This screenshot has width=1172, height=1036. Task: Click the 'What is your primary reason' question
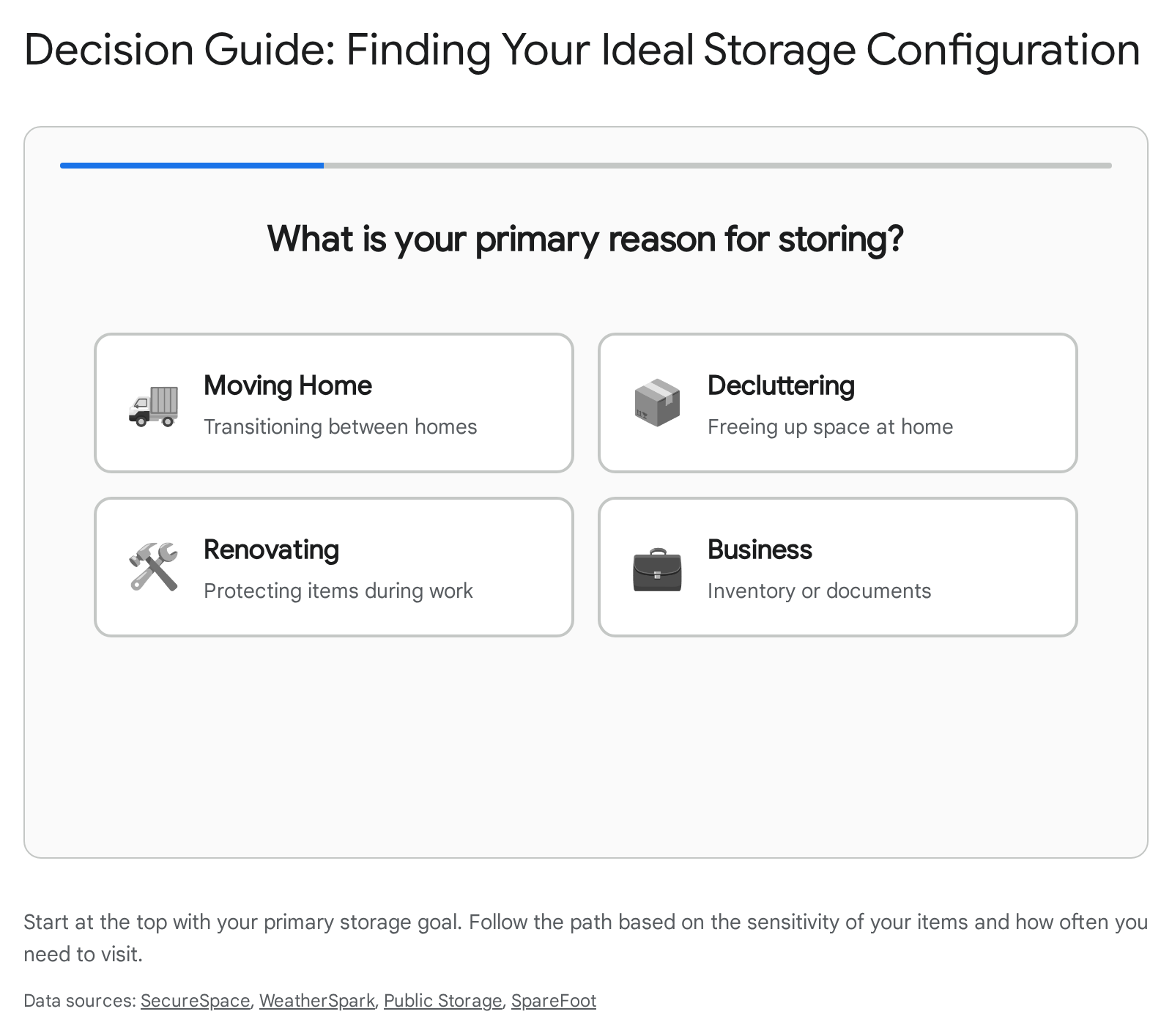coord(585,239)
